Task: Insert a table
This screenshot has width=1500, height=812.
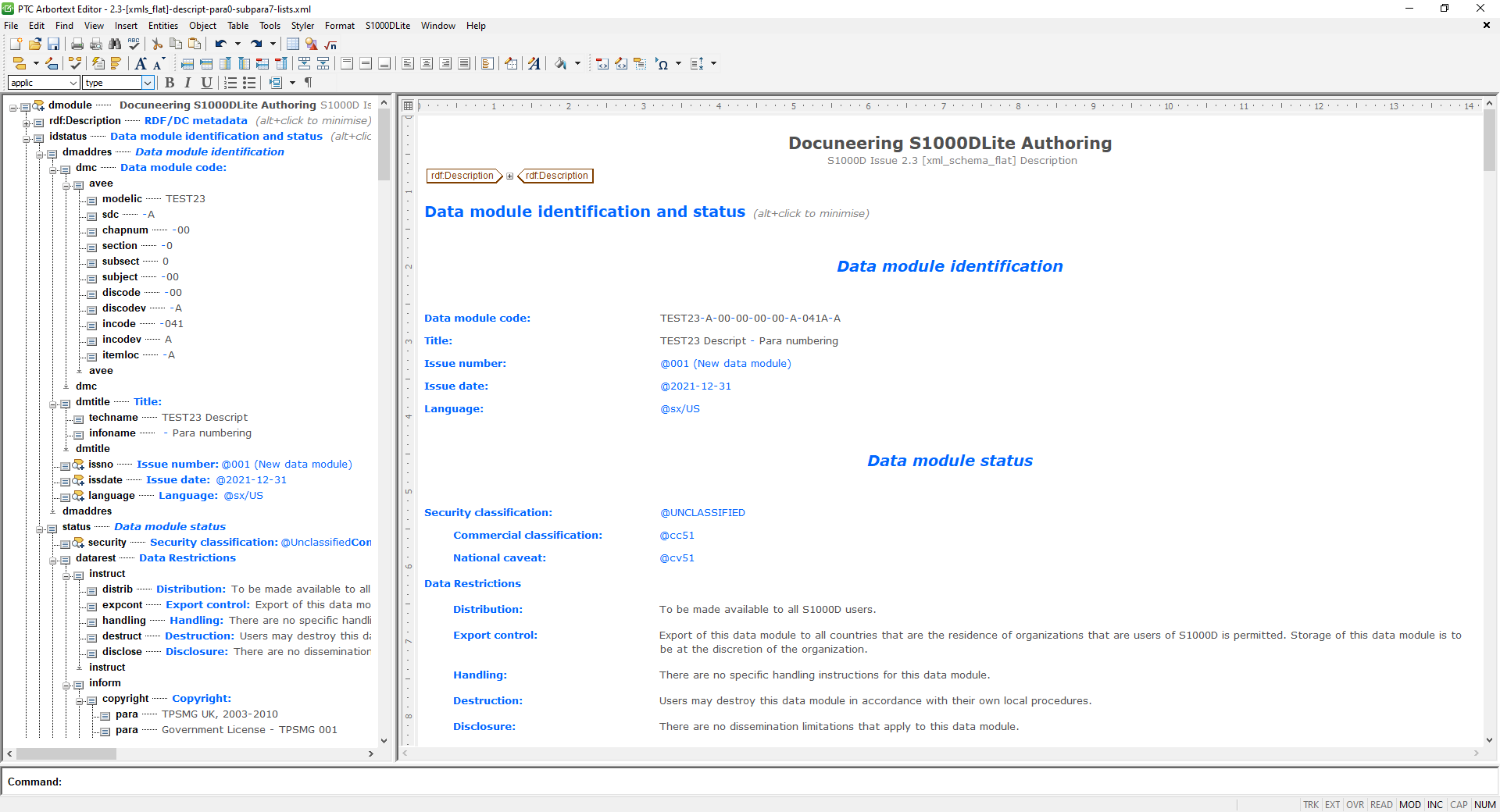Action: pos(293,44)
